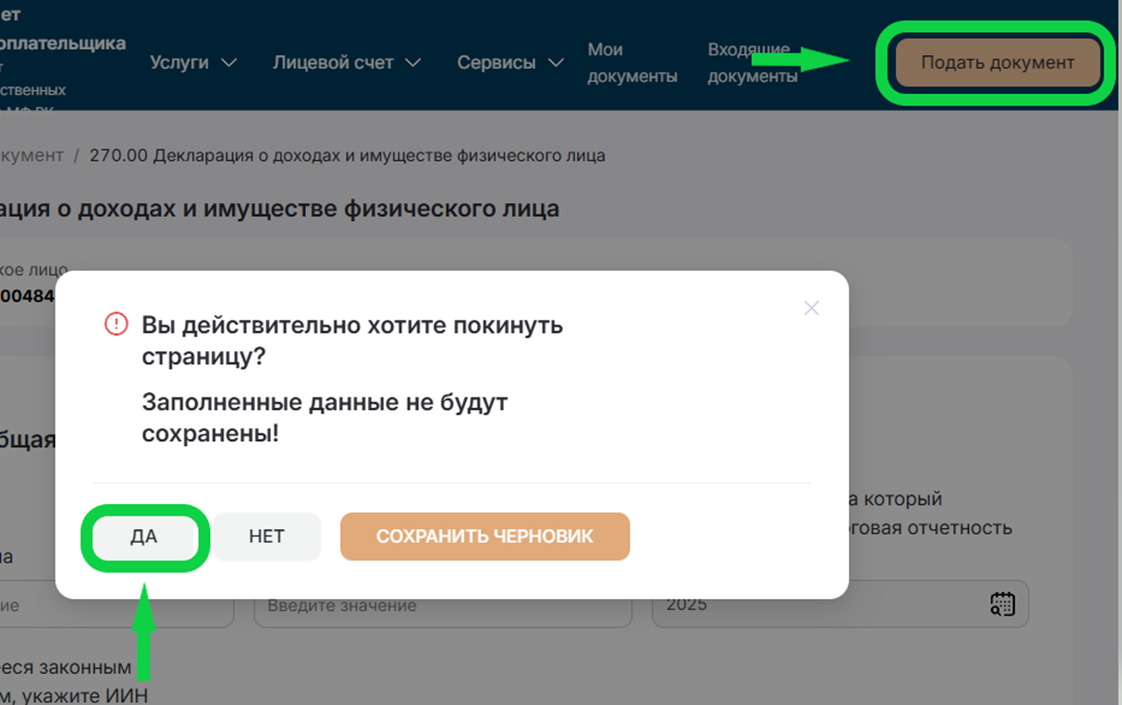Click СОХРАНИТЬ ЧЕРНОВИК button
1122x705 pixels.
coord(484,537)
